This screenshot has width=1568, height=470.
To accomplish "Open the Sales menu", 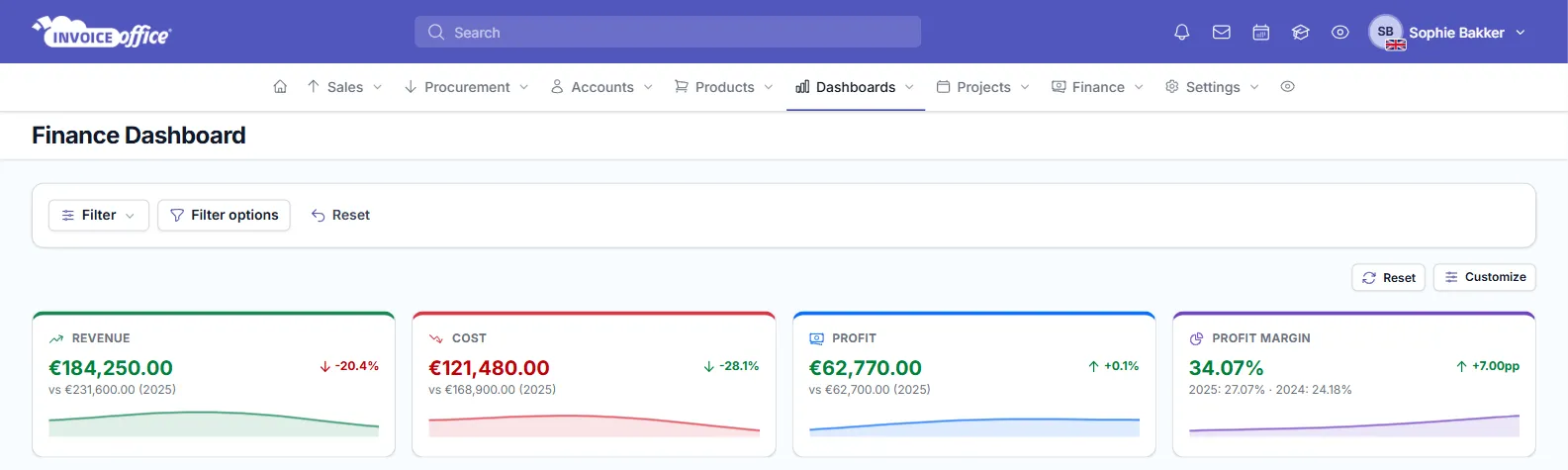I will 343,87.
